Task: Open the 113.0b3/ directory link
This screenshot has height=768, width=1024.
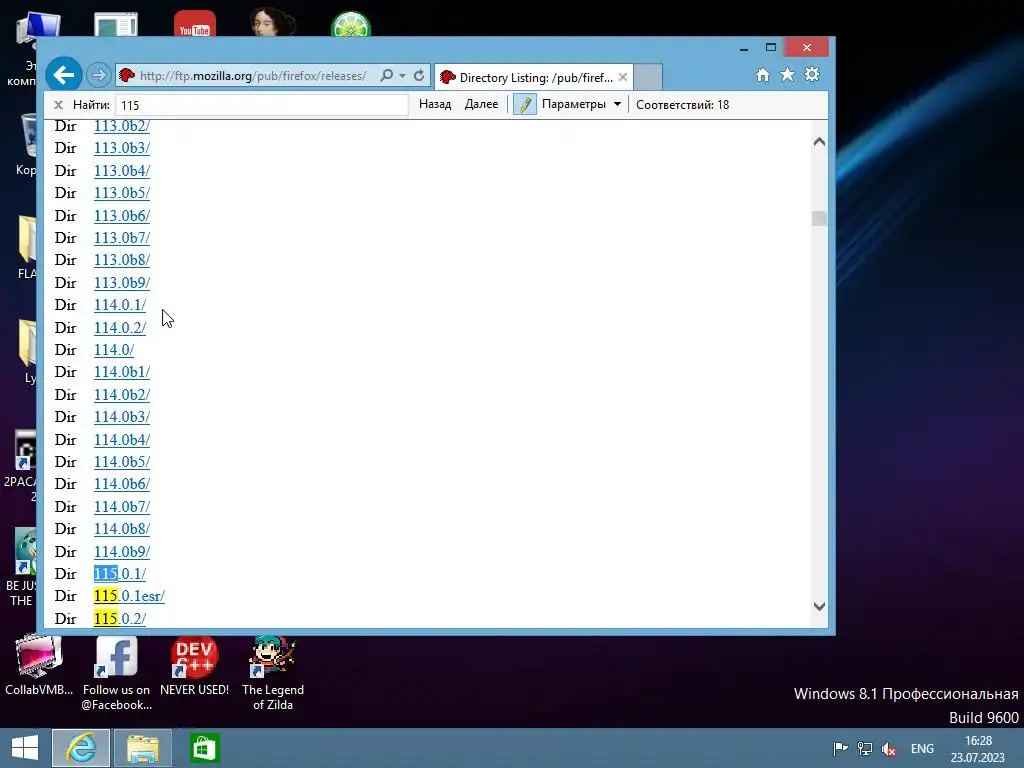Action: click(x=121, y=148)
